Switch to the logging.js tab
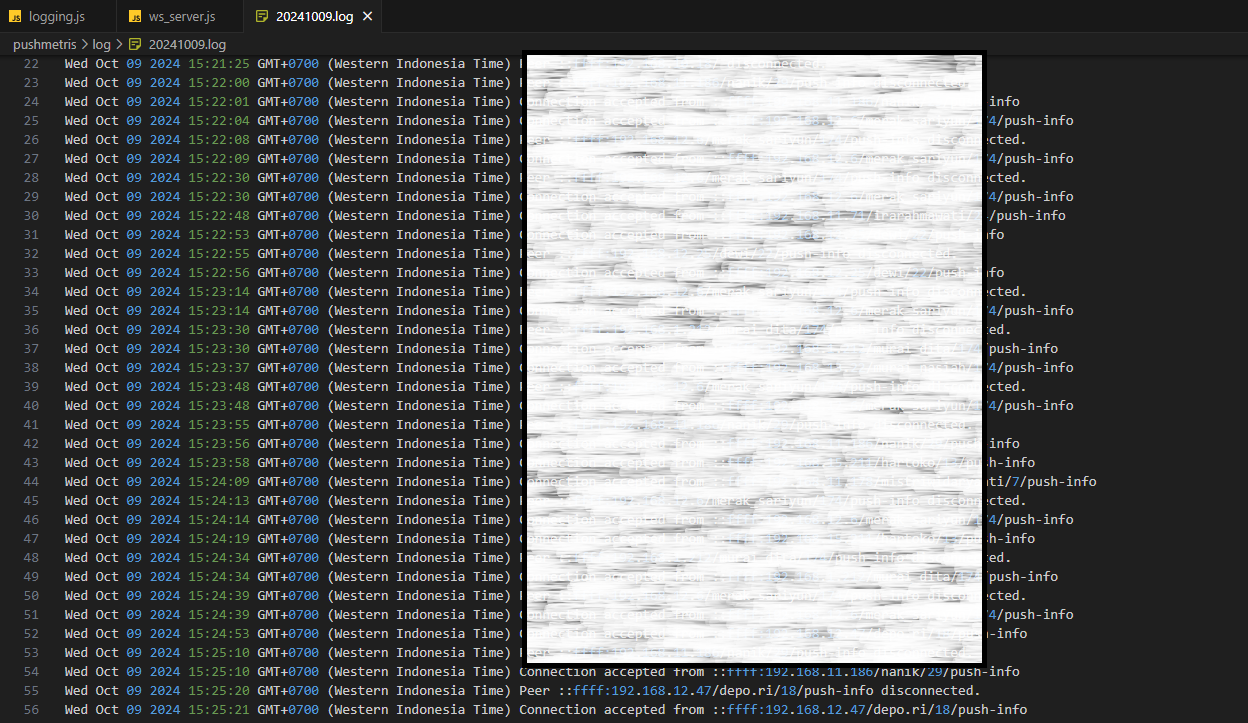Screen dimensions: 1248x723 pos(57,16)
